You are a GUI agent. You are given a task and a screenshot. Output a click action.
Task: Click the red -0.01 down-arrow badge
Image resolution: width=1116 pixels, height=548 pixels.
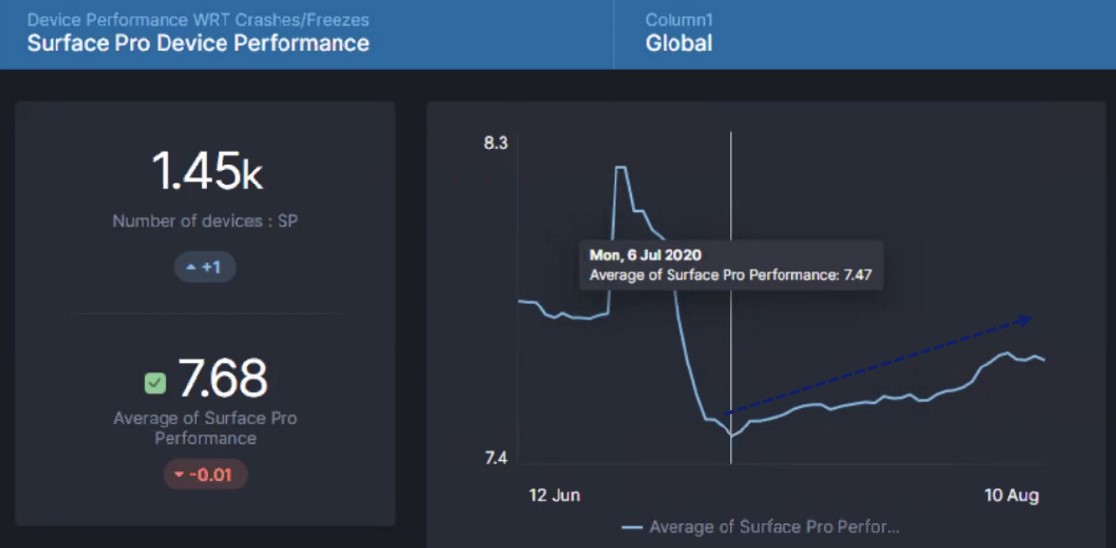click(205, 474)
